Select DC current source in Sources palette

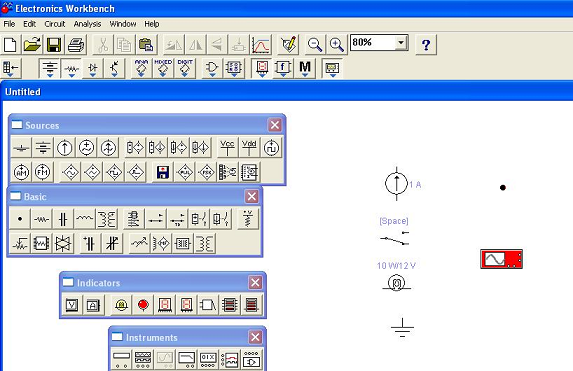click(x=65, y=148)
